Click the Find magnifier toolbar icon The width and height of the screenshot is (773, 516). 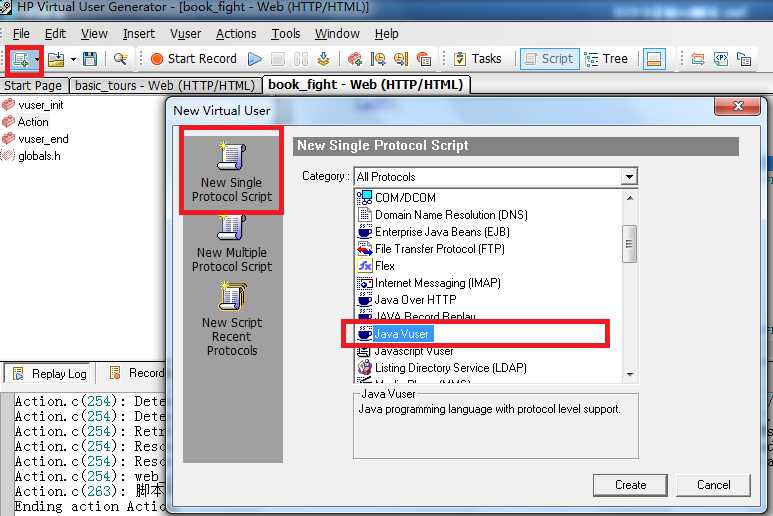[x=120, y=59]
